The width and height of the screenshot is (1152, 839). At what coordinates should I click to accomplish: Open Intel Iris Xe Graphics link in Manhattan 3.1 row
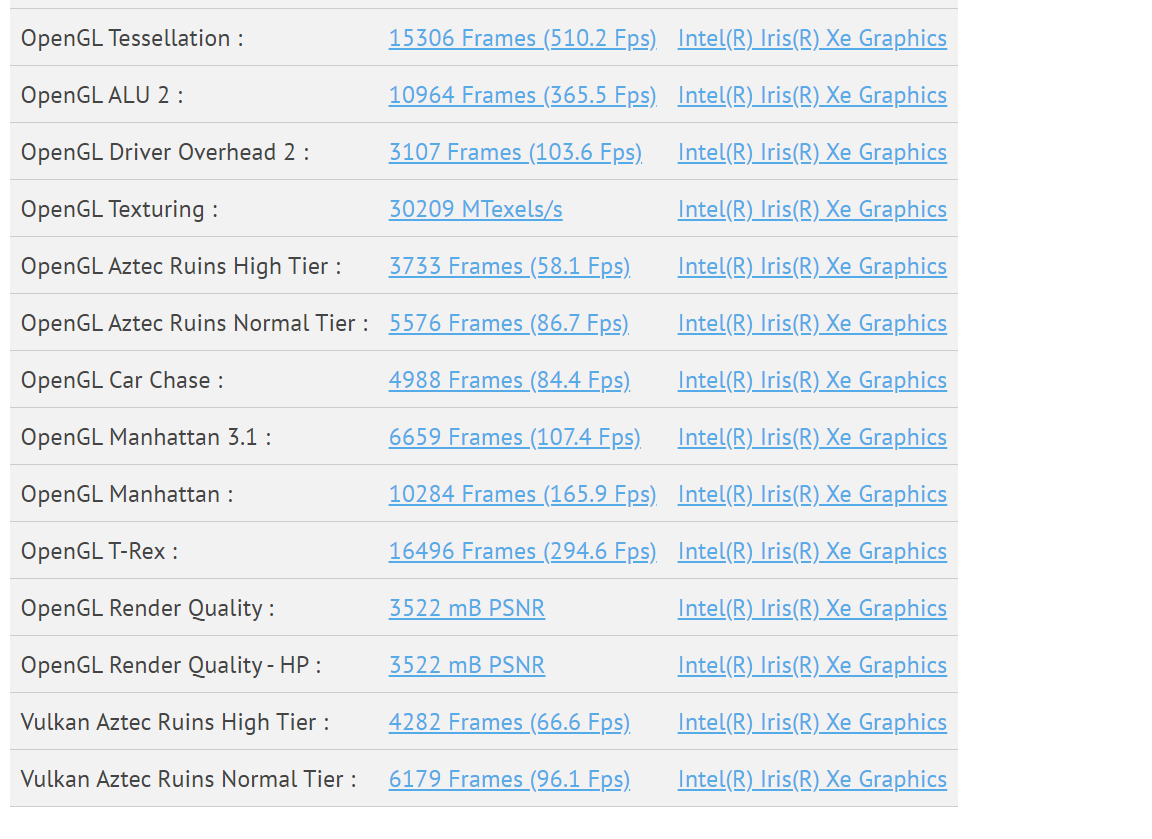[812, 437]
